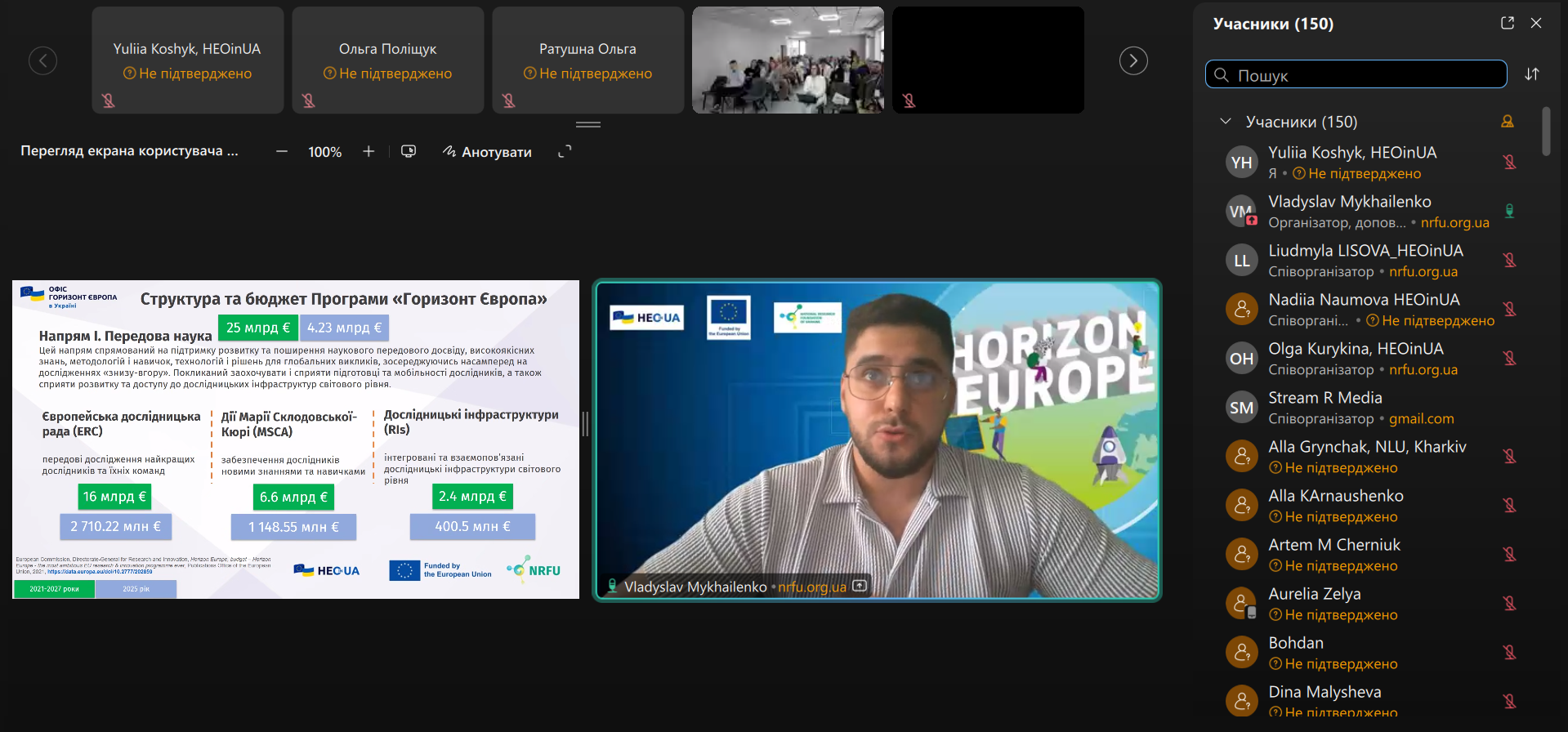Click muted mic icon for Alla KArnaushenko
Image resolution: width=1568 pixels, height=732 pixels.
click(1509, 505)
